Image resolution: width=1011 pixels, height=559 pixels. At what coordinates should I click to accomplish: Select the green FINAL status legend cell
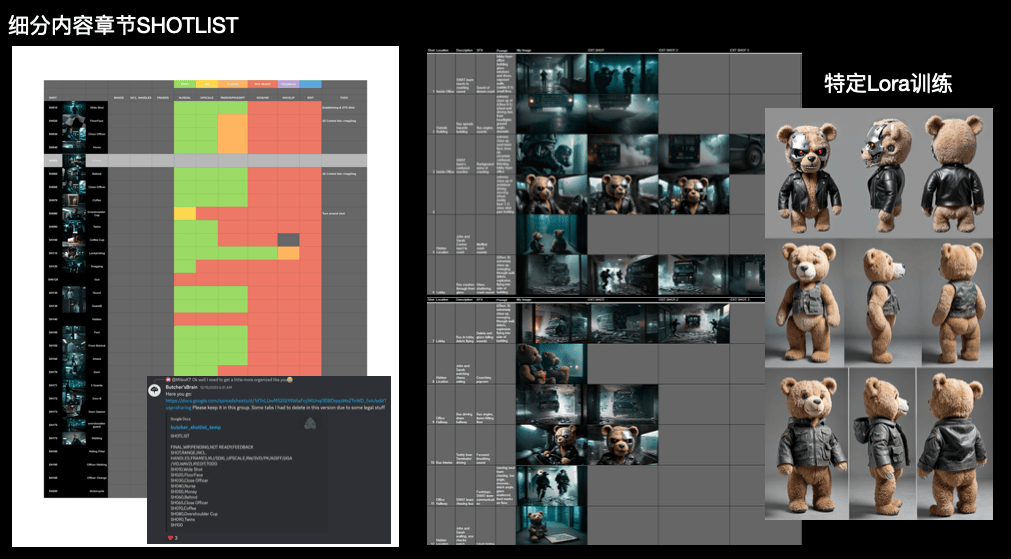(x=185, y=85)
